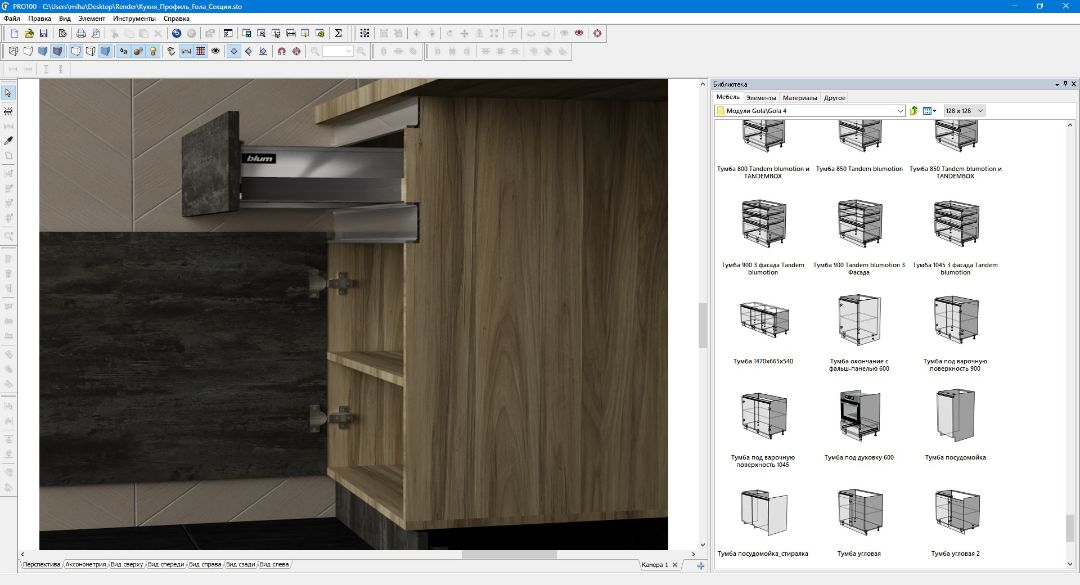Click the Print icon in toolbar
This screenshot has height=585, width=1080.
tap(81, 33)
